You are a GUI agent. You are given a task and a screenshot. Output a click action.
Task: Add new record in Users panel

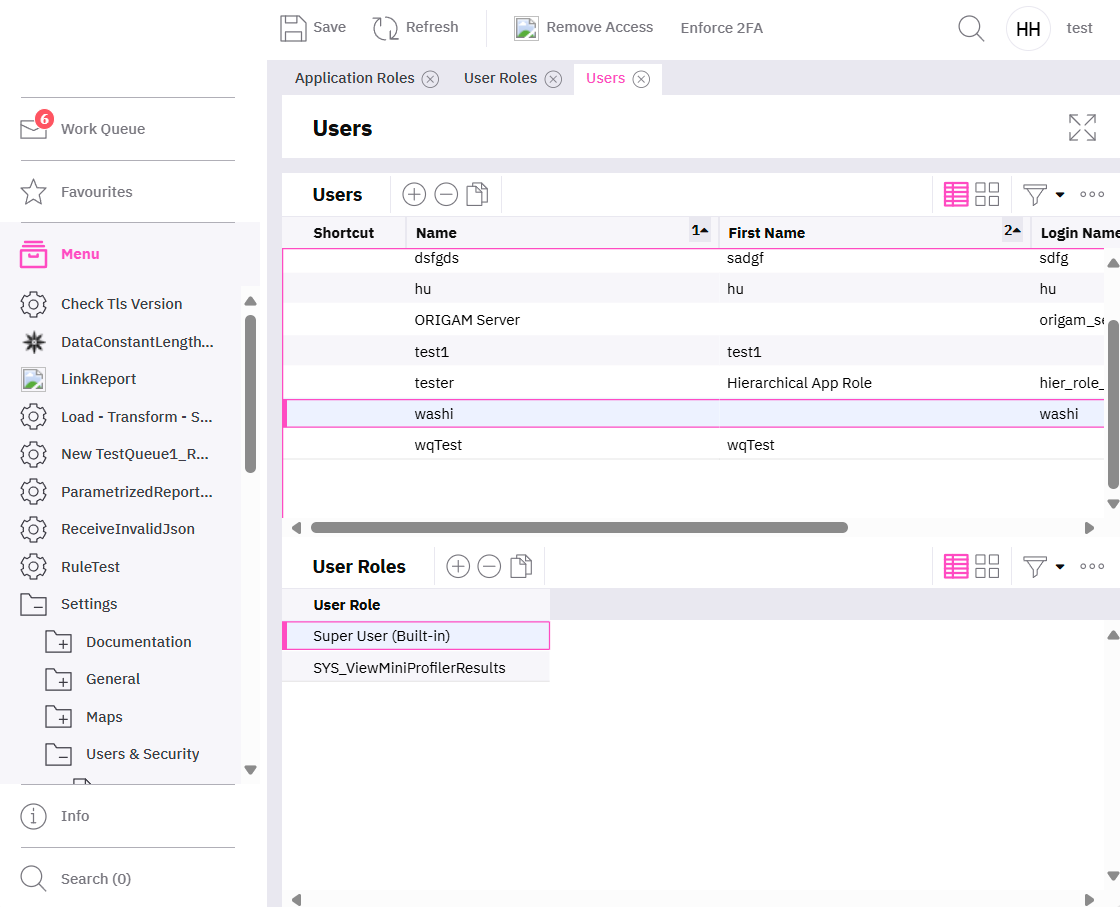(x=414, y=195)
